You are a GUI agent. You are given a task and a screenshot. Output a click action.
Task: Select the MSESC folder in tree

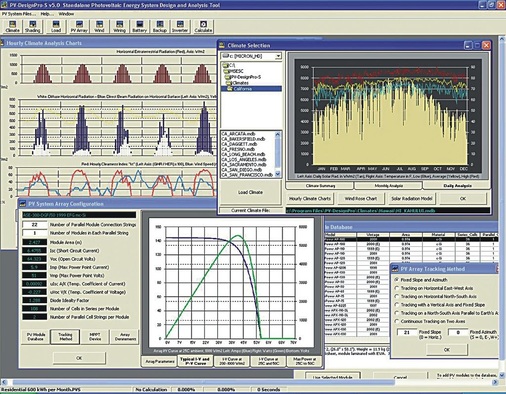(x=235, y=71)
